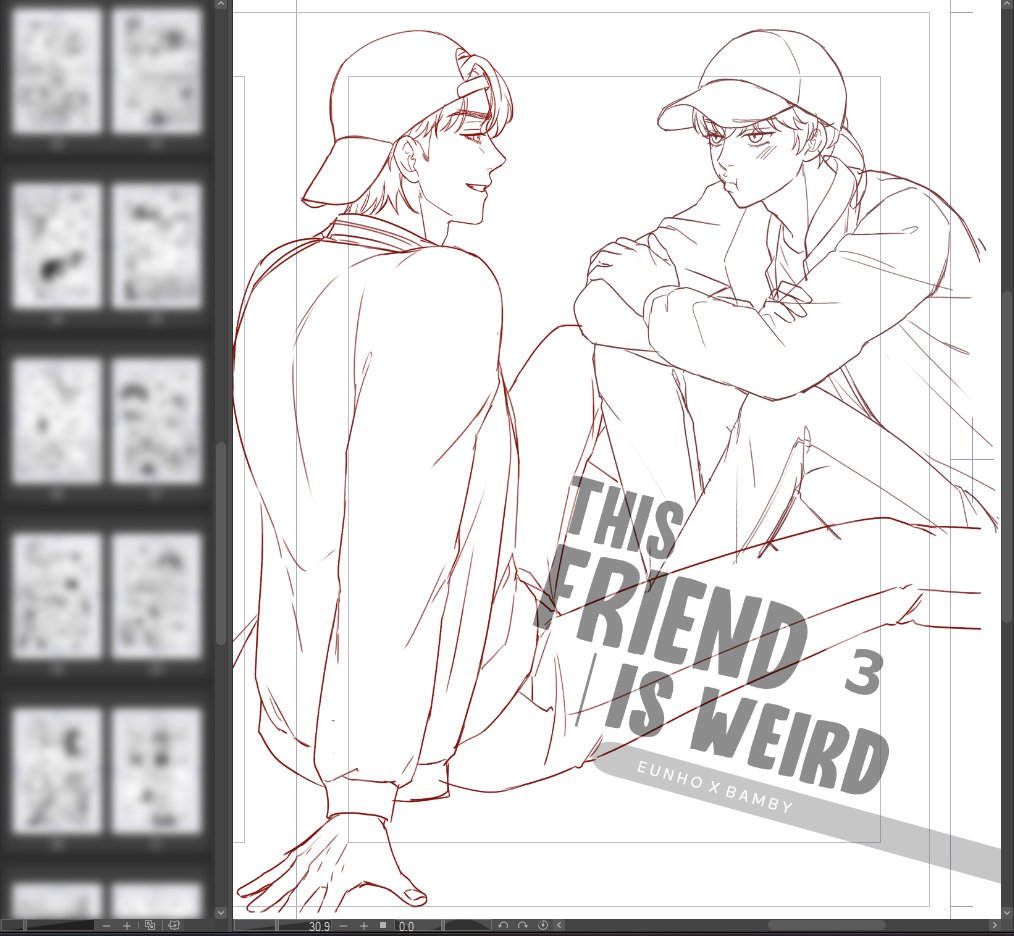This screenshot has width=1014, height=936.
Task: Zoom in the canvas with plus button
Action: pyautogui.click(x=364, y=926)
